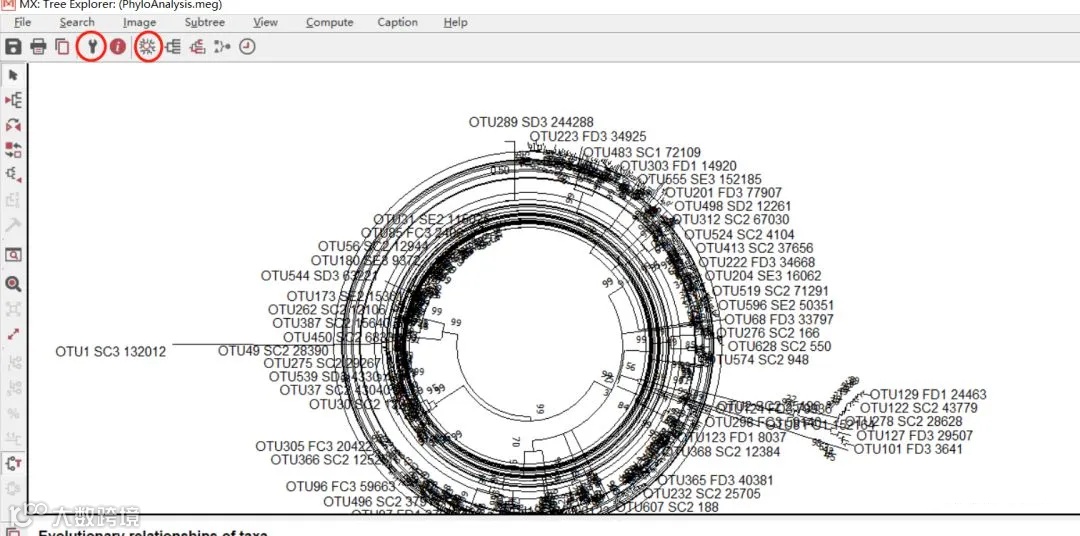Screen dimensions: 1080x536
Task: Show tree information via red info icon
Action: point(118,47)
